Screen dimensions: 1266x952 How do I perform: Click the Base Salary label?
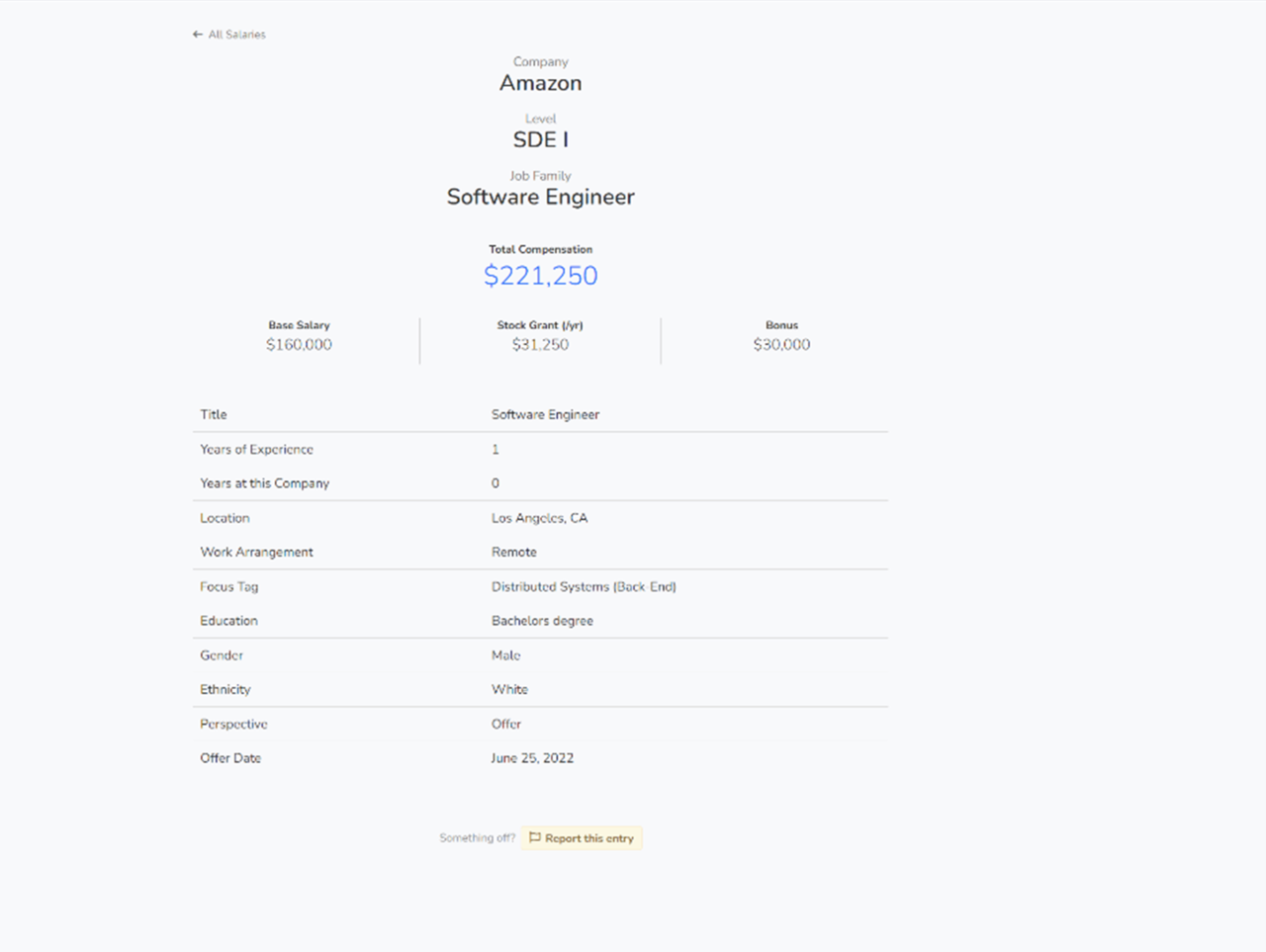coord(299,325)
